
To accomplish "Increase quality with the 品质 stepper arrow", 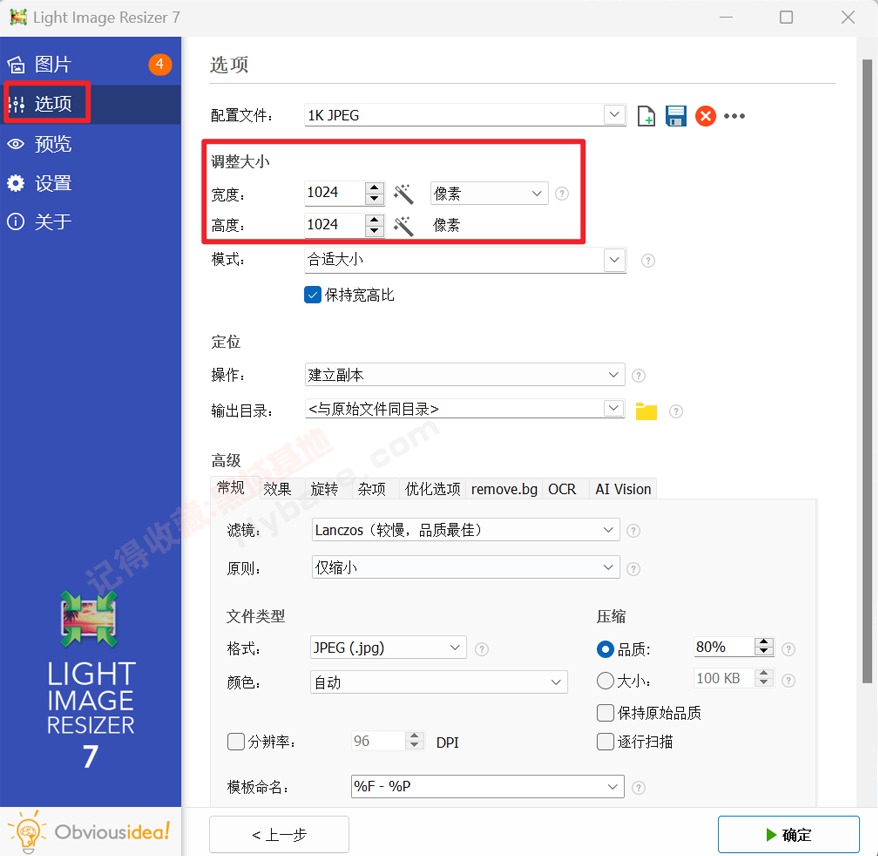I will click(x=766, y=641).
